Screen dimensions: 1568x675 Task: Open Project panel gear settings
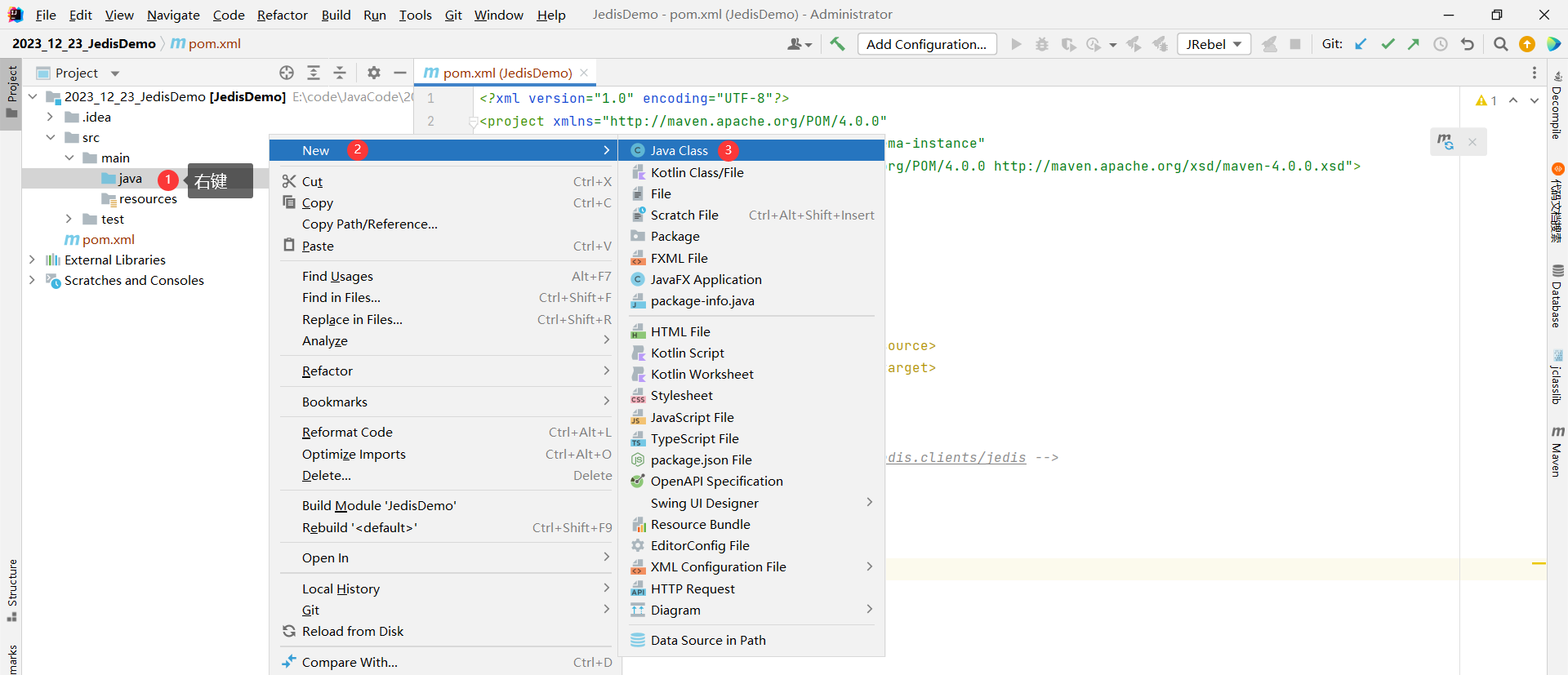coord(374,73)
